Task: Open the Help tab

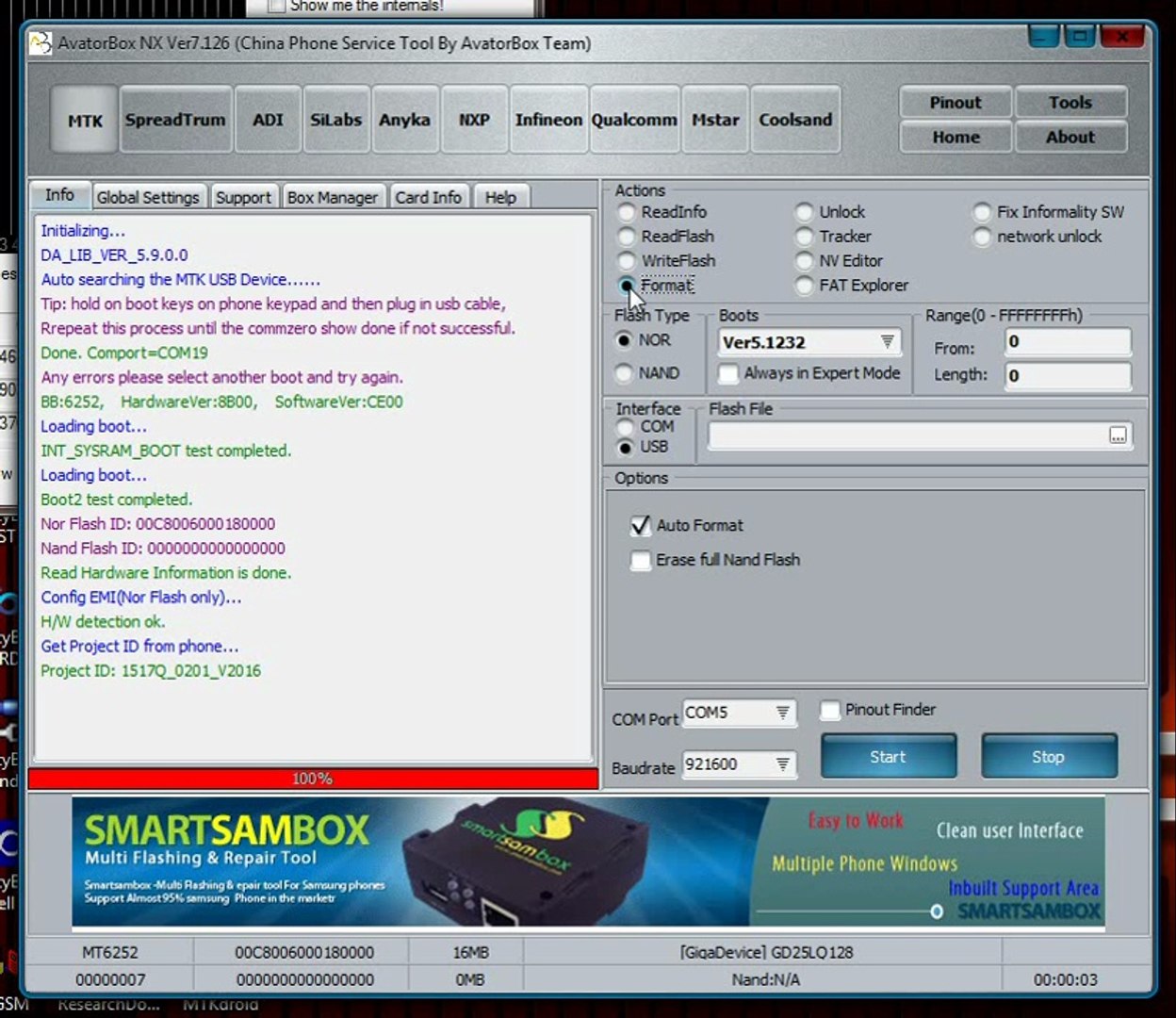Action: [x=500, y=197]
